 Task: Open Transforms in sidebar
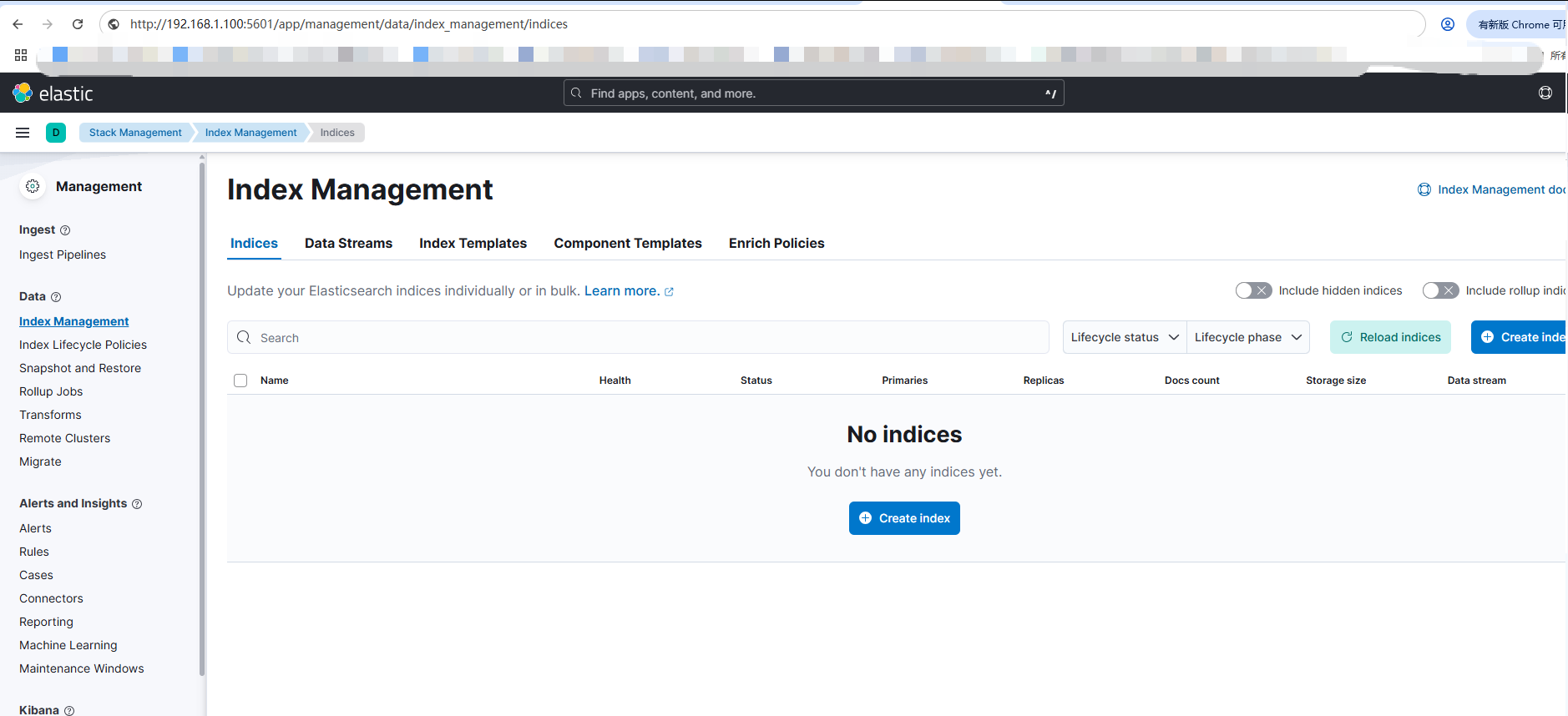pyautogui.click(x=50, y=415)
